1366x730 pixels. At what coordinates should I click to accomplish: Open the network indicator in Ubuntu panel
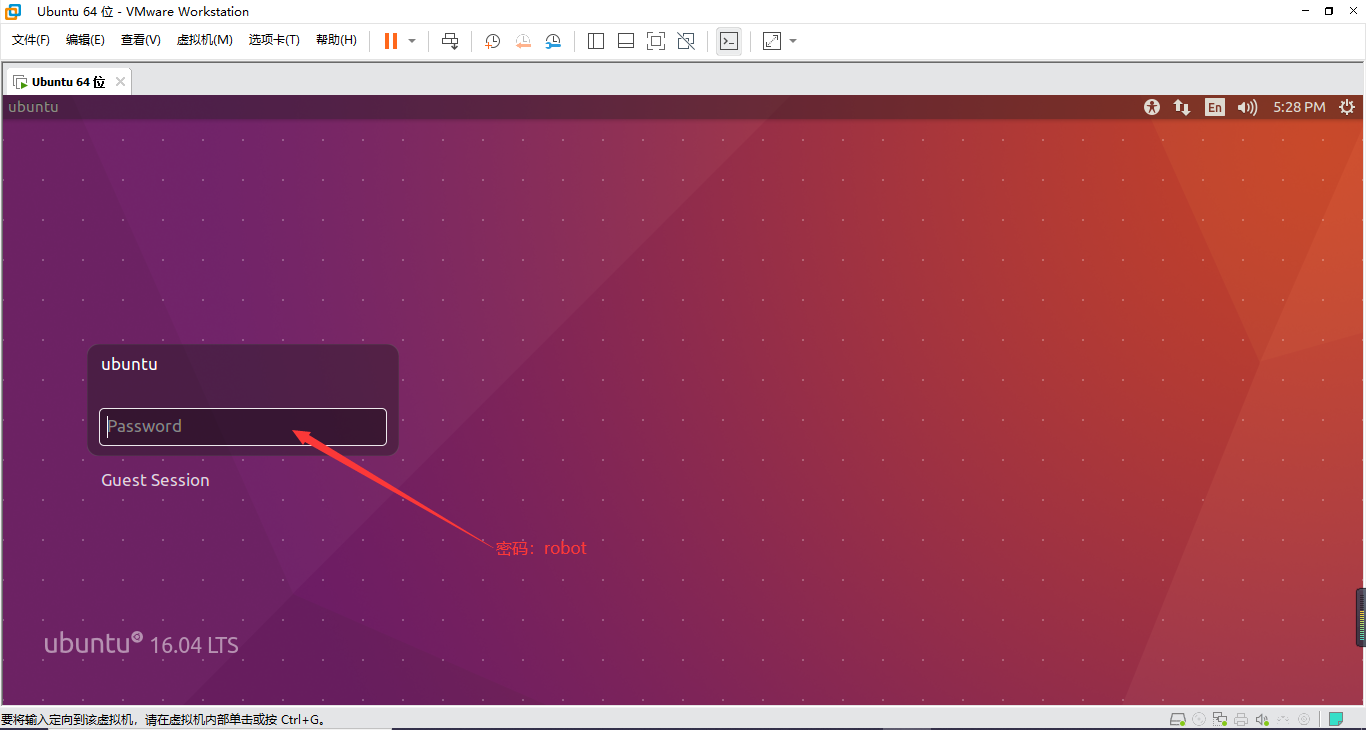[x=1182, y=107]
